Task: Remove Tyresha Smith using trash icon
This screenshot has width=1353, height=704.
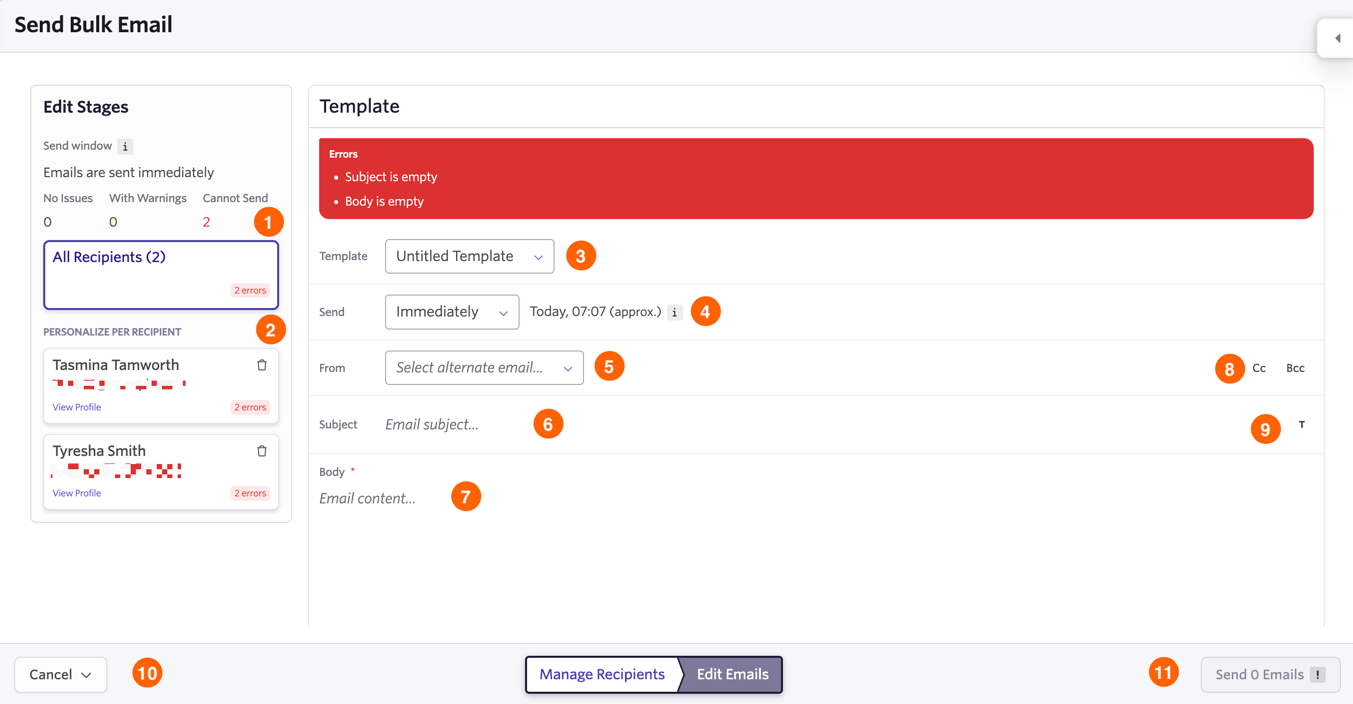Action: 262,451
